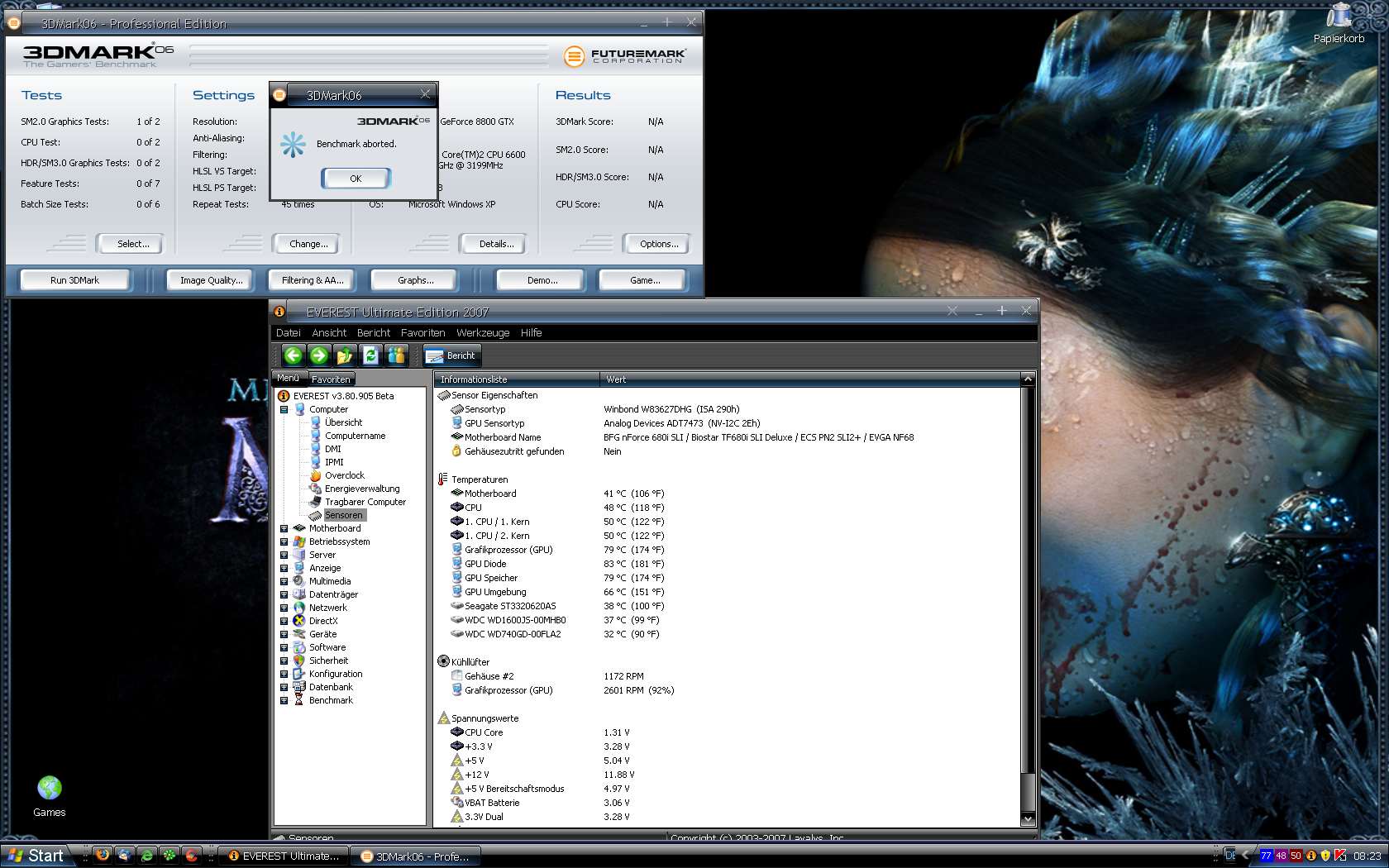Expand the Datenträger tree node
The height and width of the screenshot is (868, 1389).
[284, 594]
